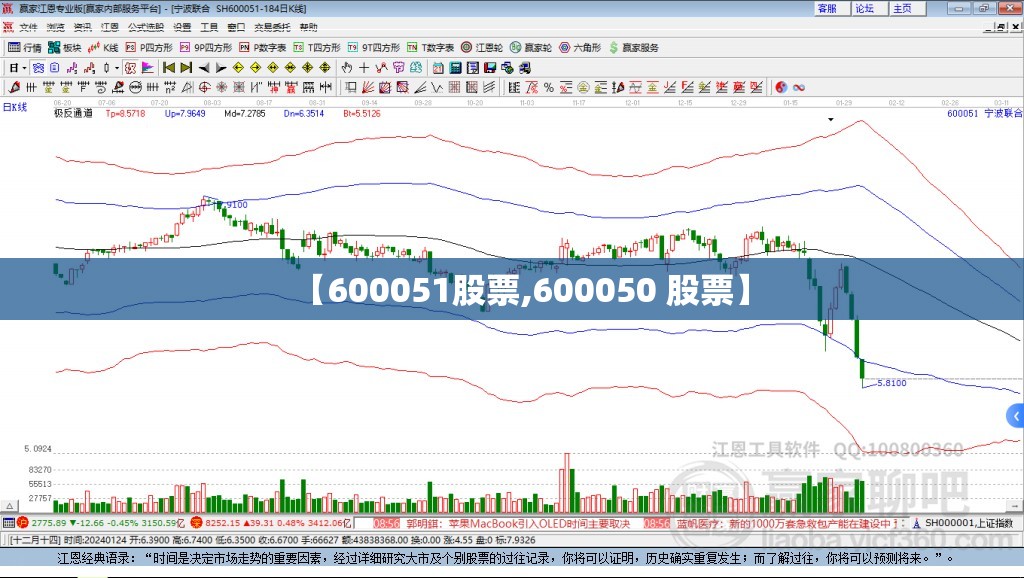Switch to the K线 chart view
This screenshot has height=578, width=1024.
pos(103,47)
